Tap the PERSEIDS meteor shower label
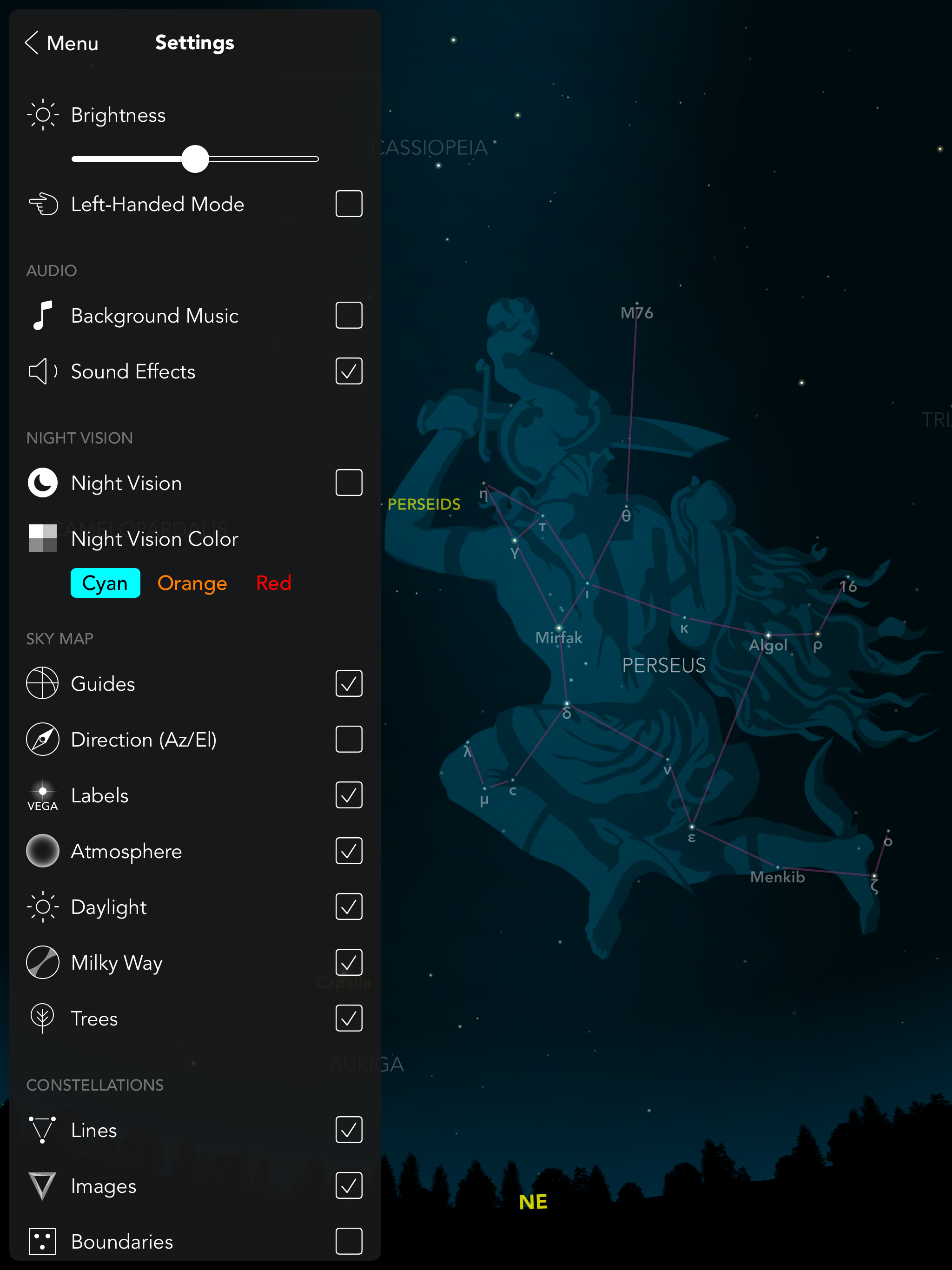 point(424,504)
